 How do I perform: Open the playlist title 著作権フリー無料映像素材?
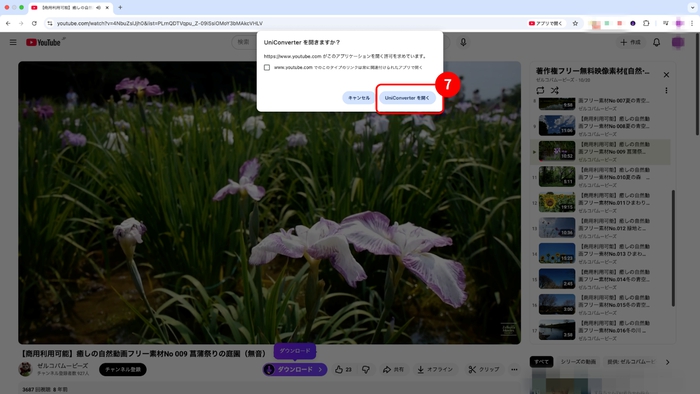(x=592, y=71)
